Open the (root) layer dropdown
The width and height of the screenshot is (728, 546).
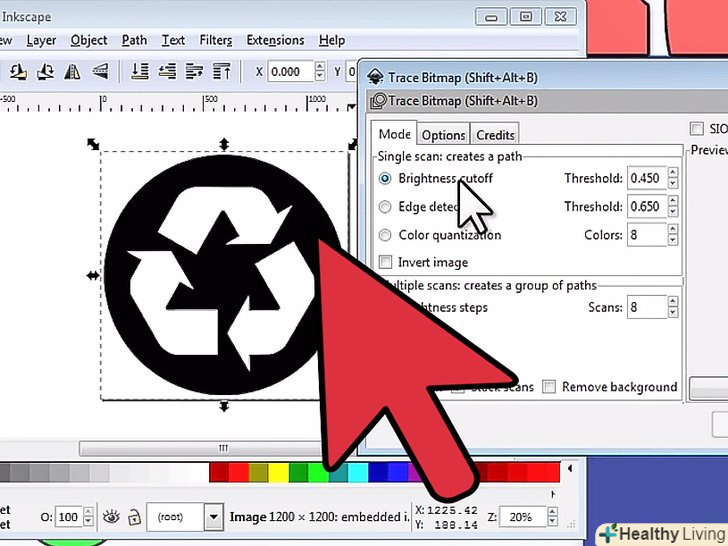(214, 517)
